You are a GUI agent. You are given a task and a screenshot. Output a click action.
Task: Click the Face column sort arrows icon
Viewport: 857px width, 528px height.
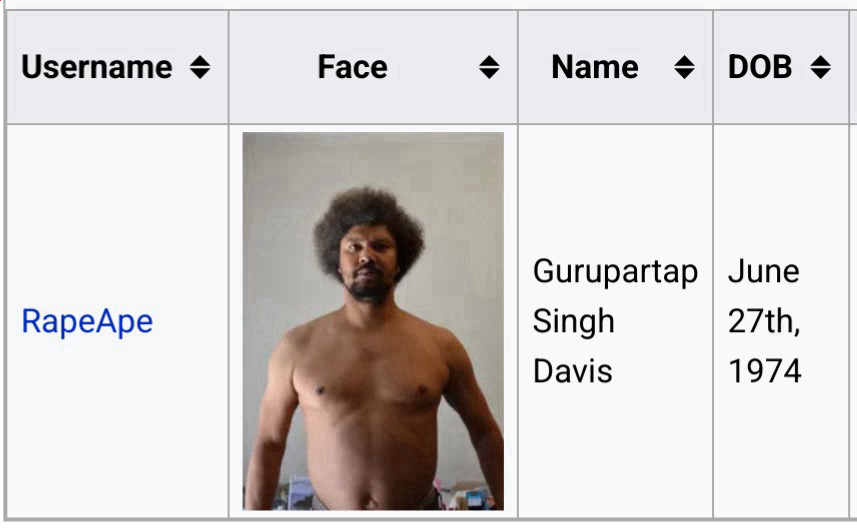coord(489,67)
